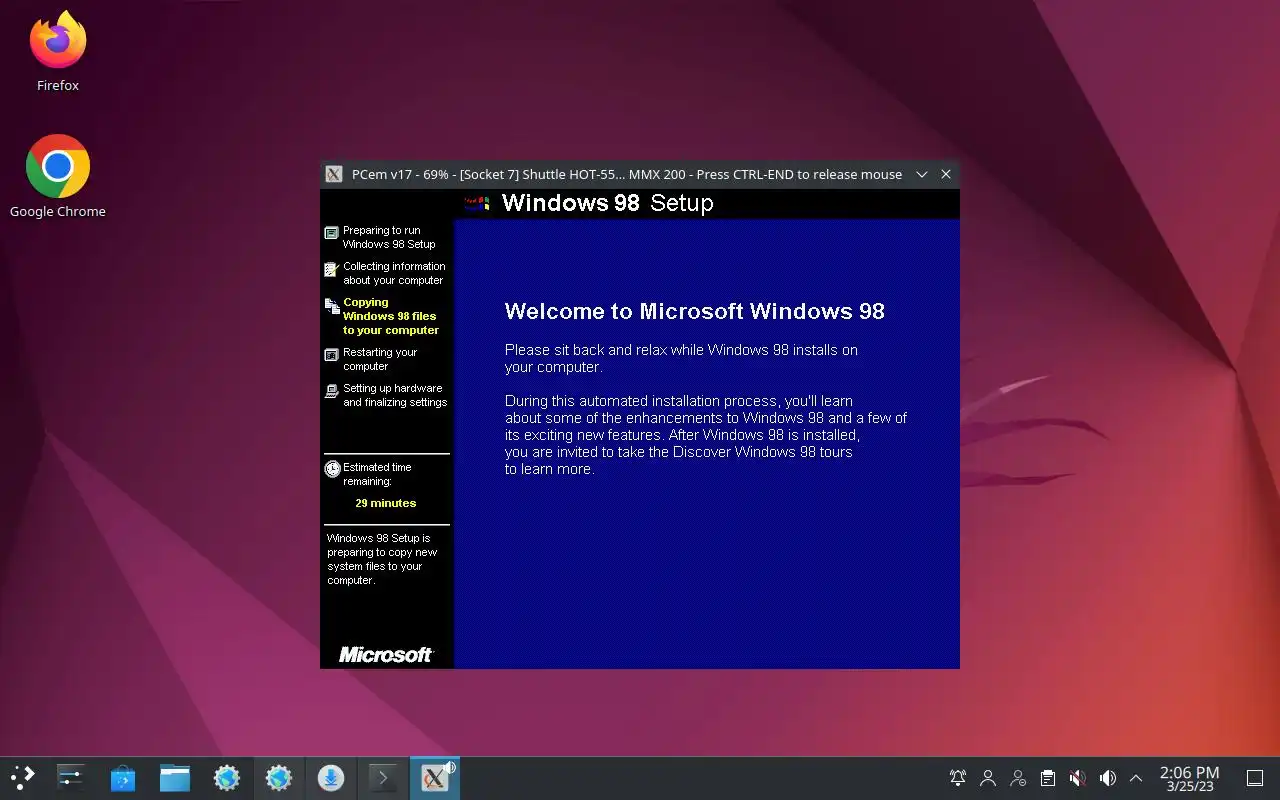1280x800 pixels.
Task: Open the Dolphin file manager
Action: point(175,778)
